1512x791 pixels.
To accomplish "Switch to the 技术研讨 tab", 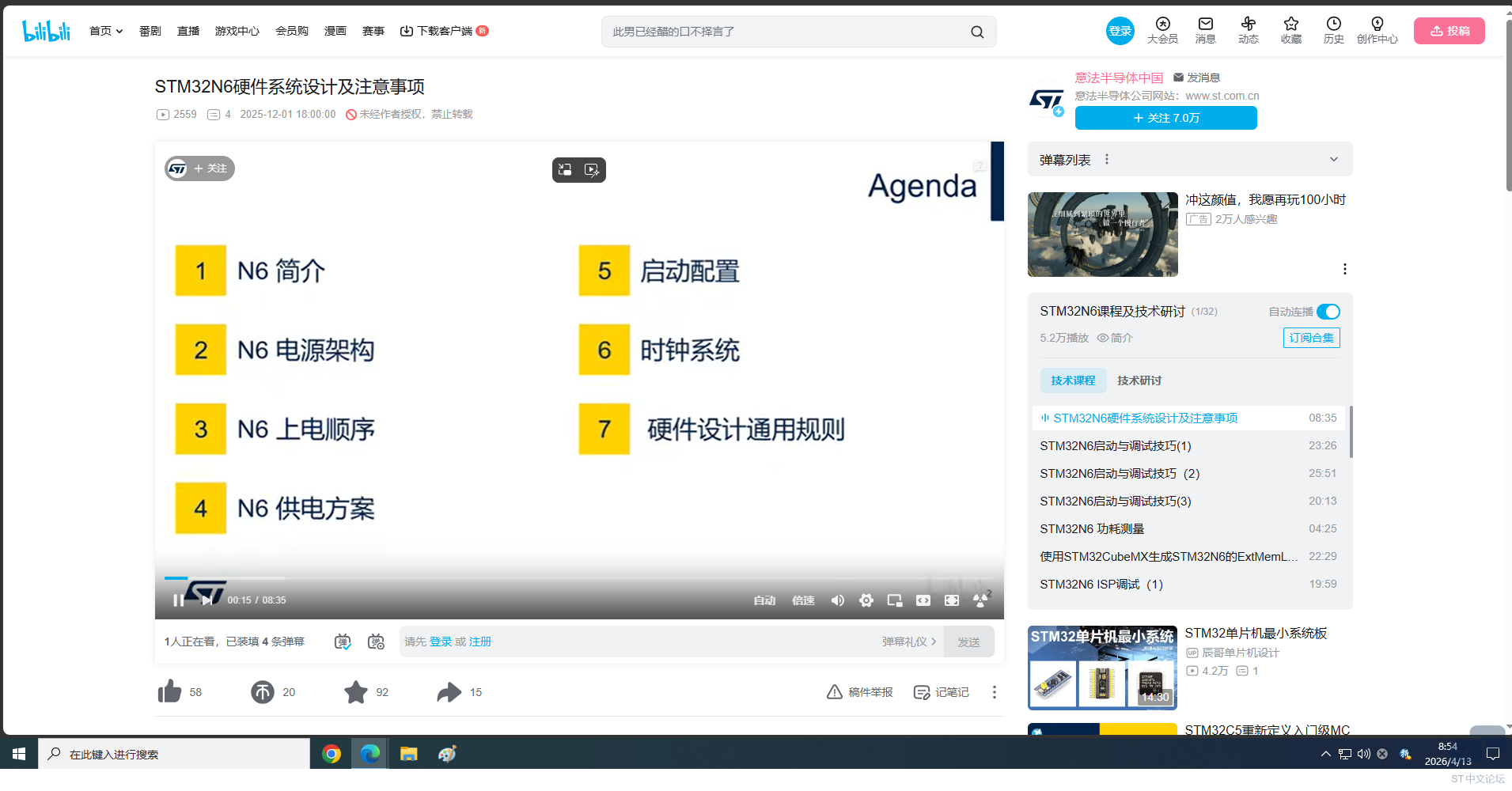I will click(x=1139, y=380).
